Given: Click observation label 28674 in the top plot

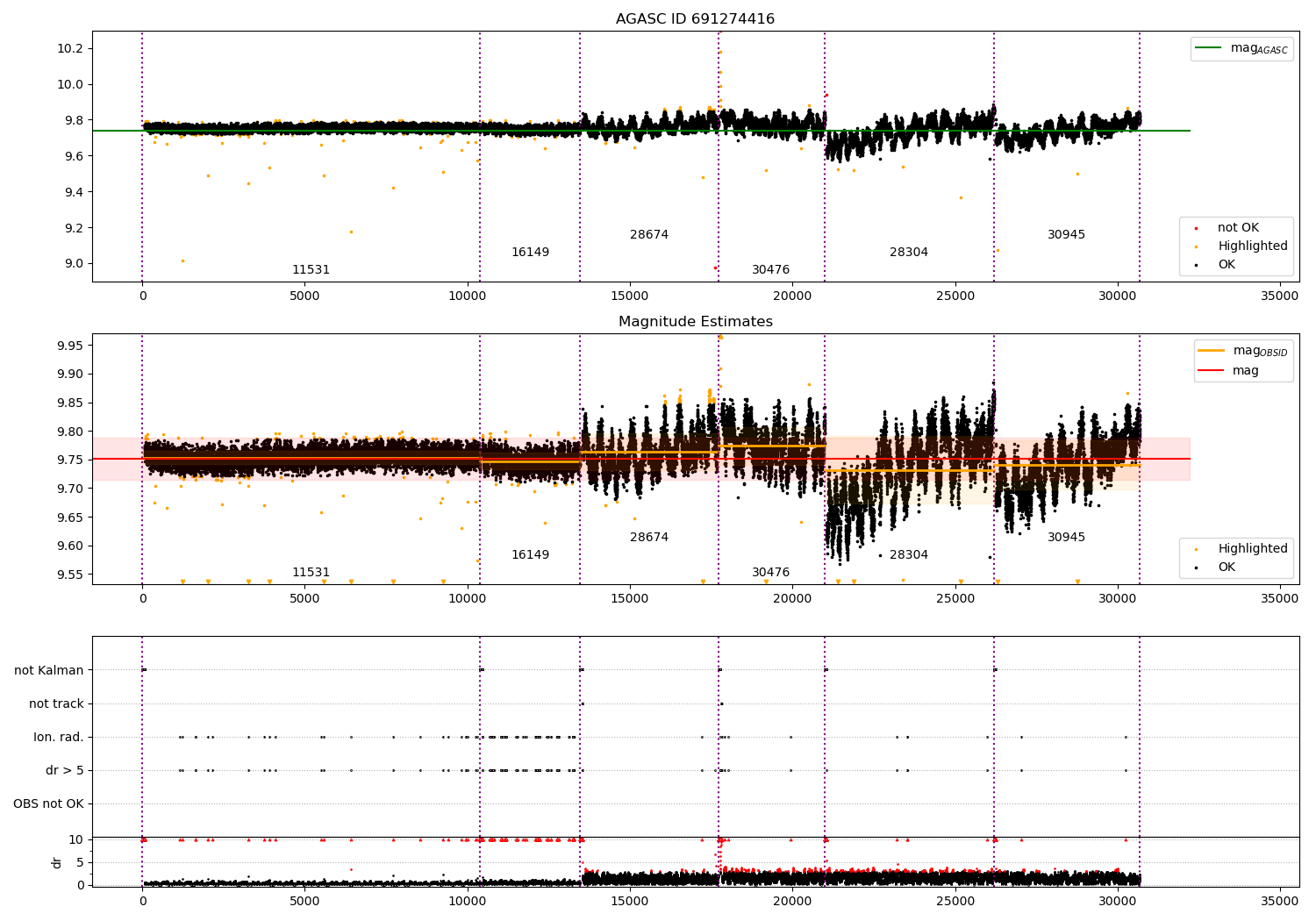Looking at the screenshot, I should [x=649, y=235].
